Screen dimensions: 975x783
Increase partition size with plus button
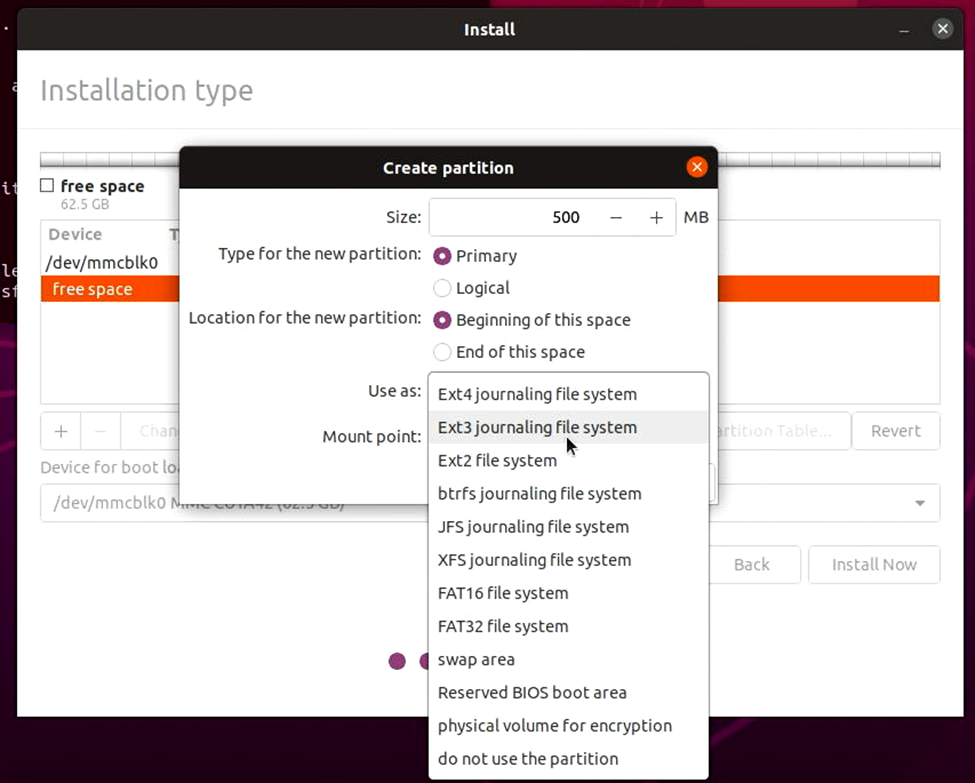656,218
